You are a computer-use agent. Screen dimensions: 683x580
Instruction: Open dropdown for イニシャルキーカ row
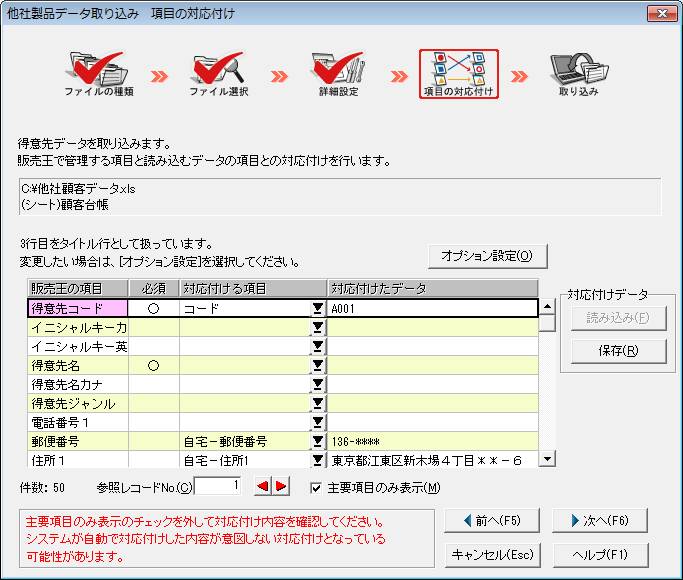point(318,327)
